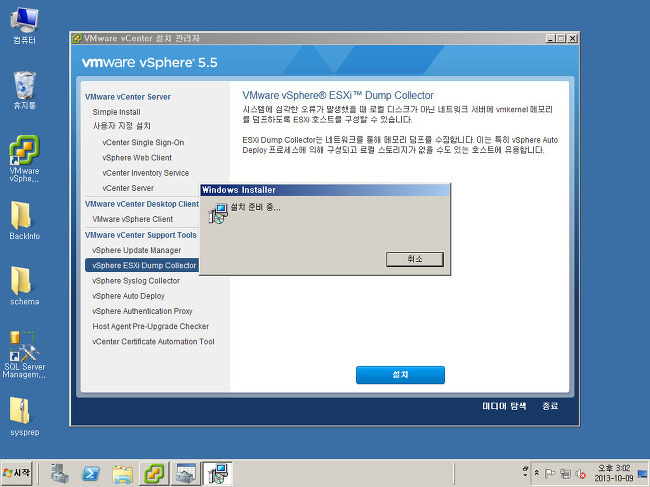Show hidden tray icons arrow

(x=536, y=472)
